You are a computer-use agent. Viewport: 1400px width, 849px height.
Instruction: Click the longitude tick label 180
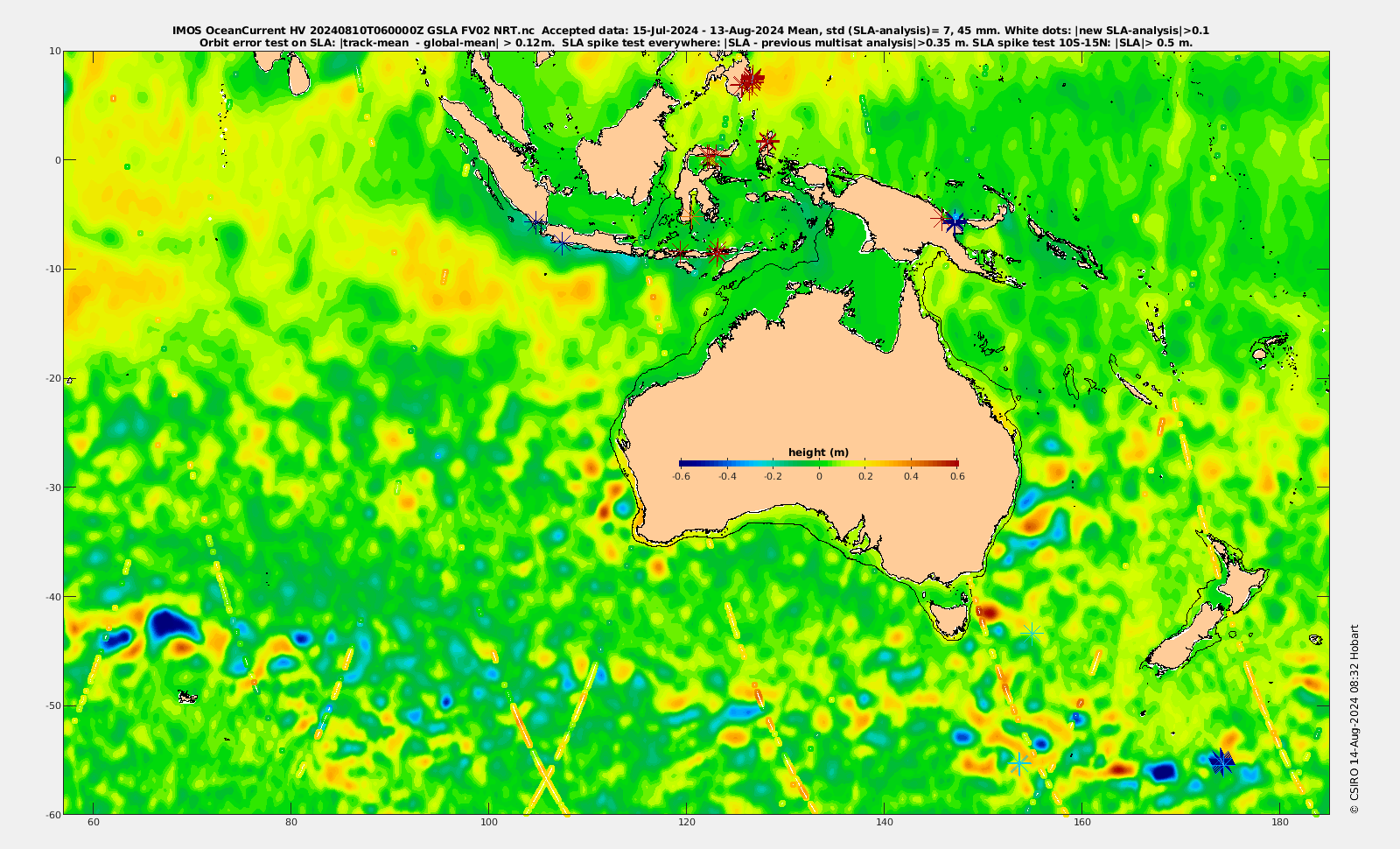pos(1280,823)
